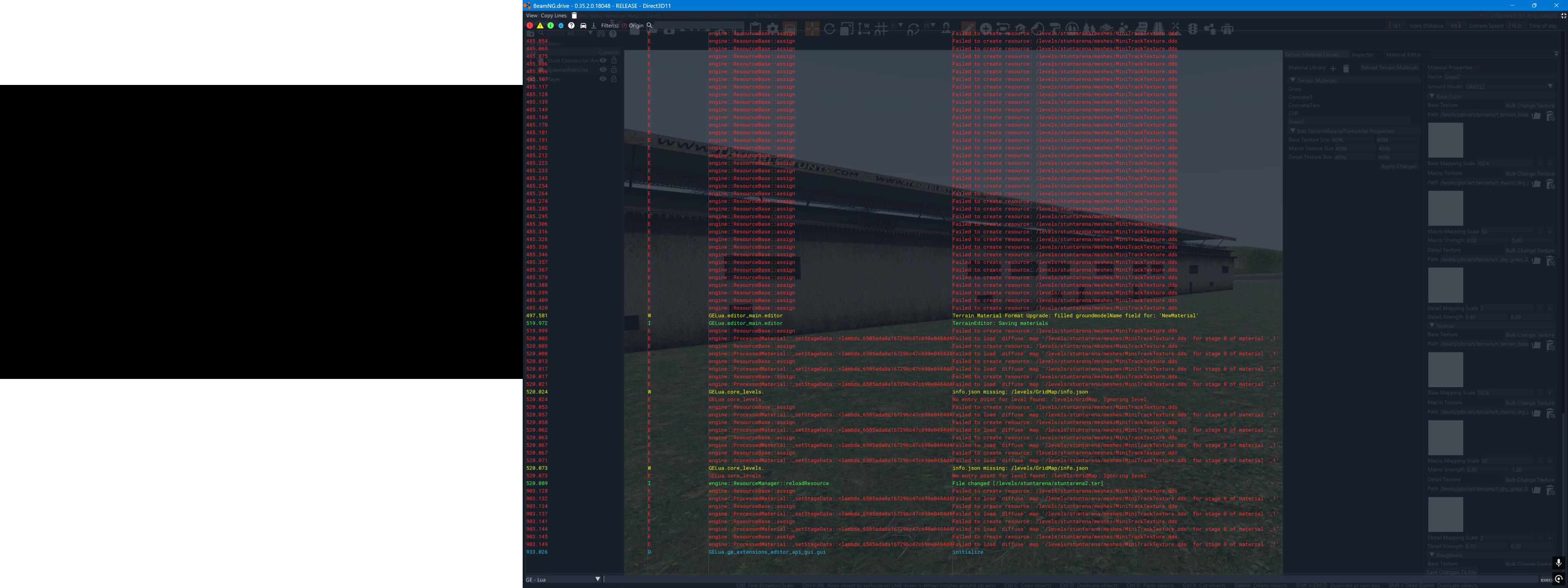
Task: Click the Origin column filter label
Action: (636, 26)
